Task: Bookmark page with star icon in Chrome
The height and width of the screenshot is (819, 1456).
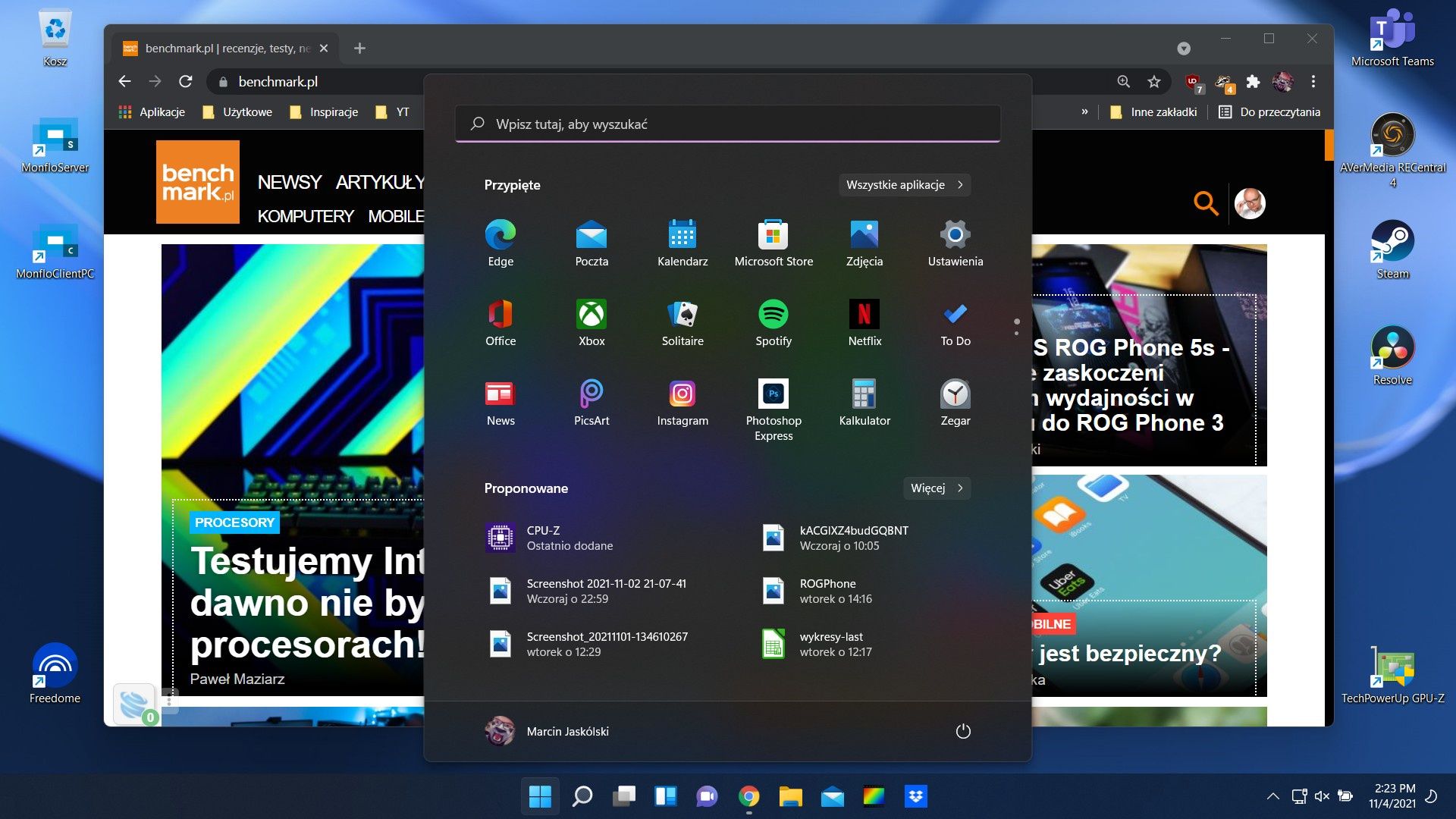Action: [x=1154, y=81]
